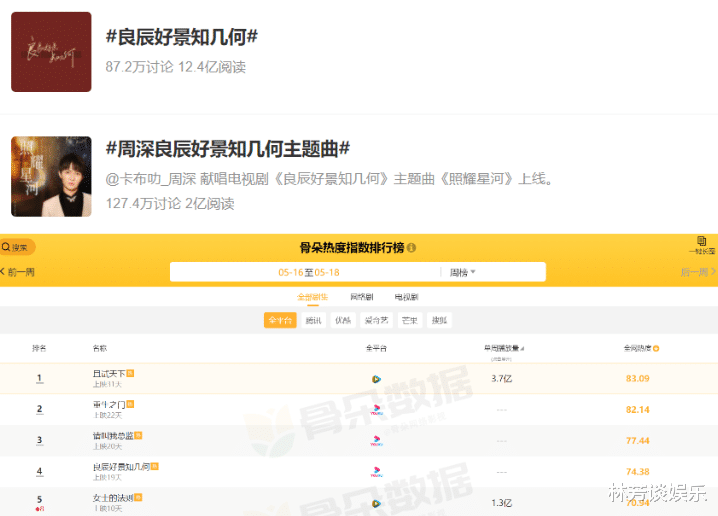Click orange icon beside 全网热度 header
Viewport: 718px width, 516px height.
click(656, 348)
